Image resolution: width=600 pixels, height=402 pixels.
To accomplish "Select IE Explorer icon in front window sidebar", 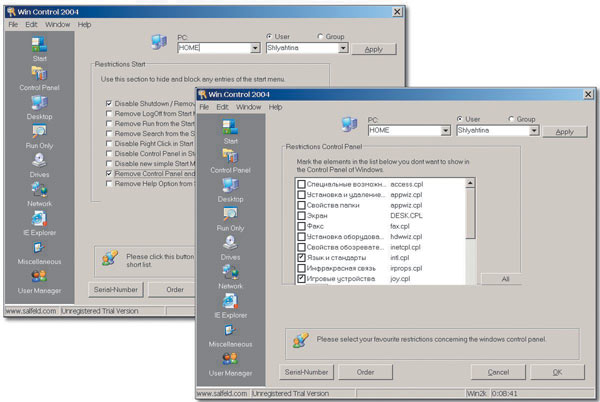I will (x=230, y=301).
